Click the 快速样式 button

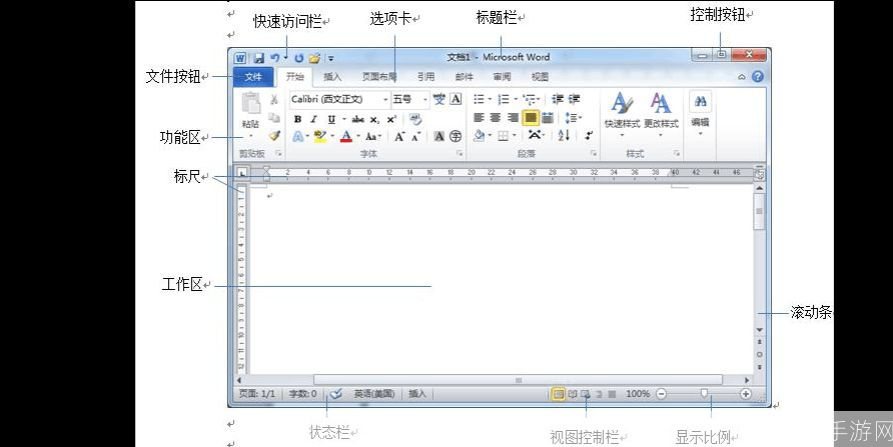click(622, 116)
